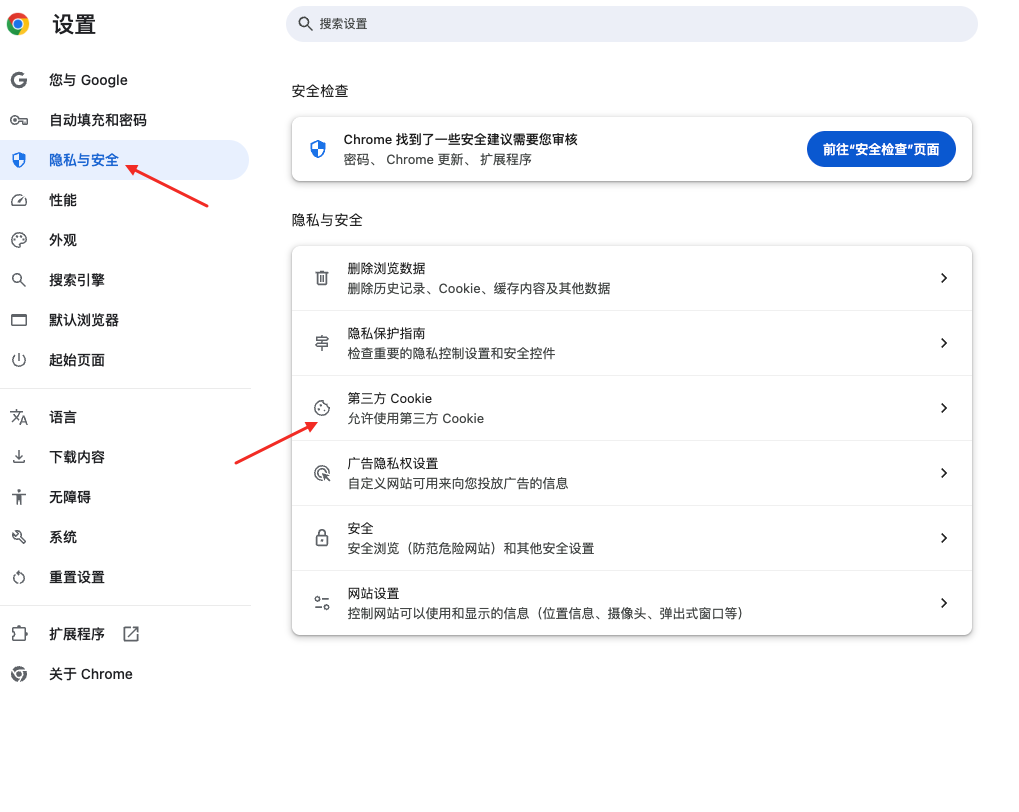The width and height of the screenshot is (1019, 812).
Task: Click the eye icon beside 广告隐私权设置
Action: [321, 472]
